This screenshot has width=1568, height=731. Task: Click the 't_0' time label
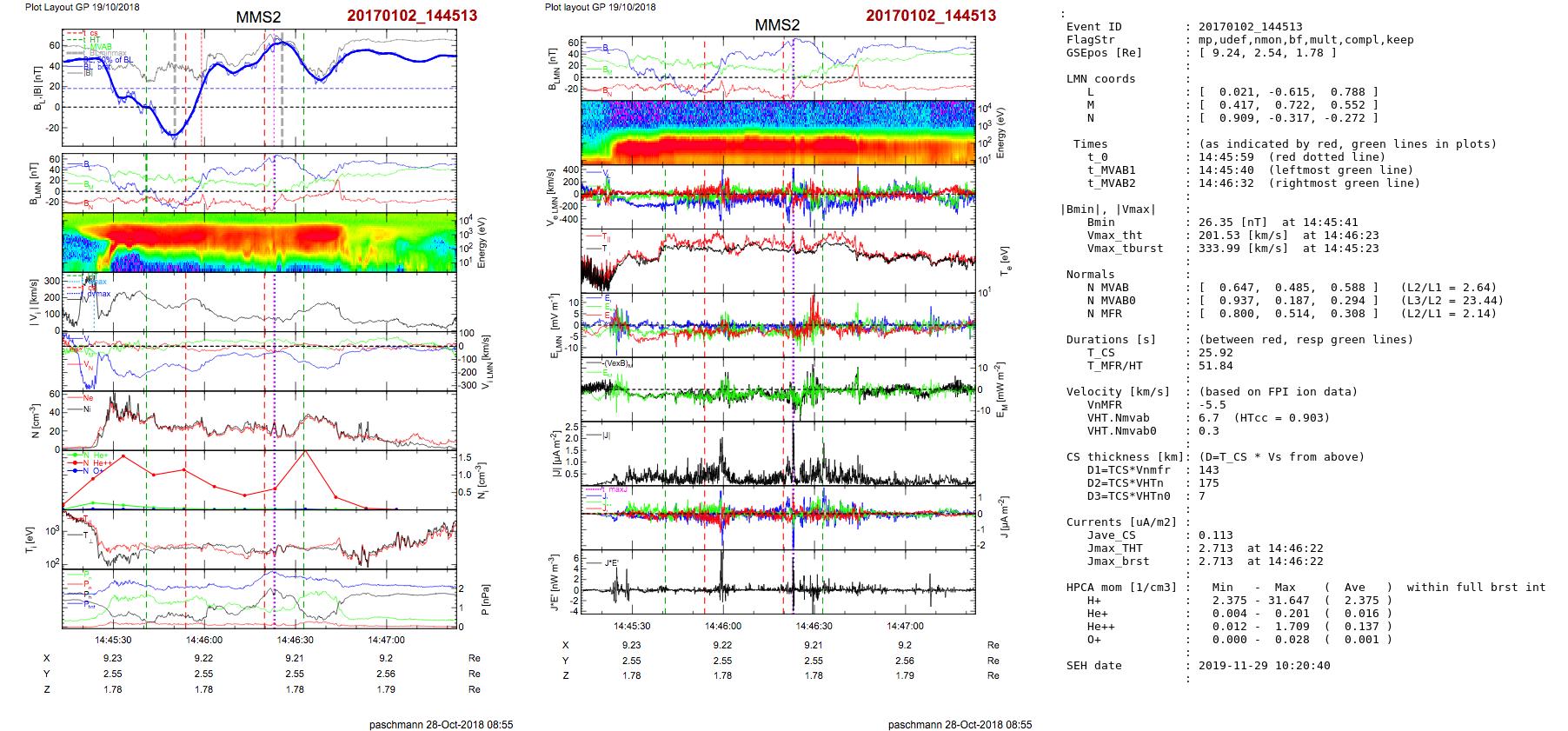(x=1097, y=157)
